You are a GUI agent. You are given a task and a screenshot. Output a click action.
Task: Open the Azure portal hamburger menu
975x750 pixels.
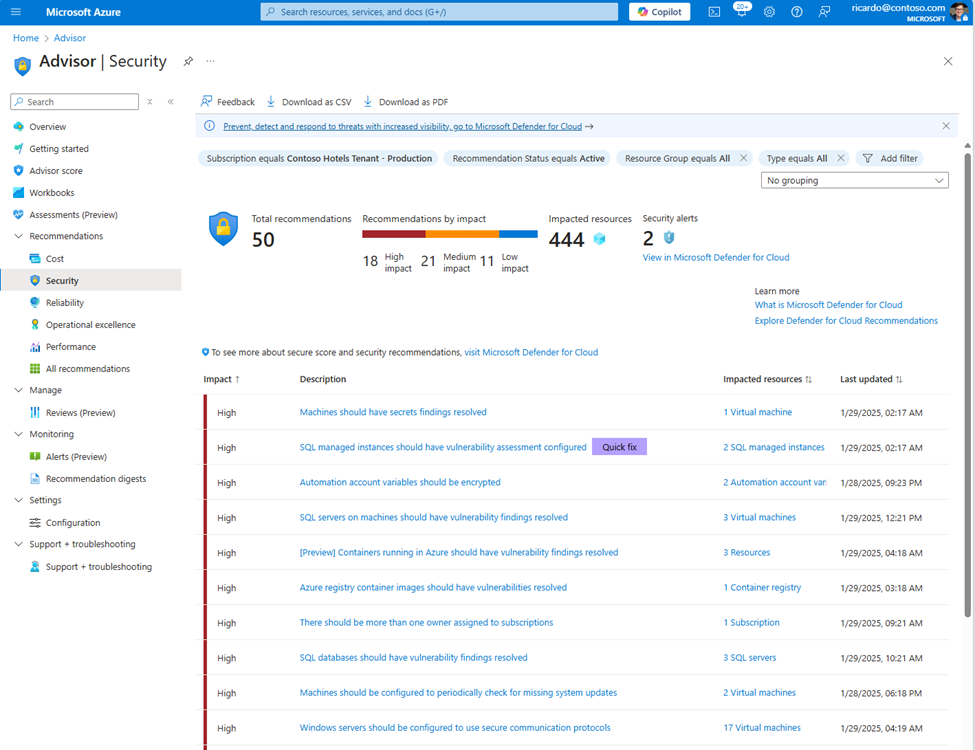(16, 12)
